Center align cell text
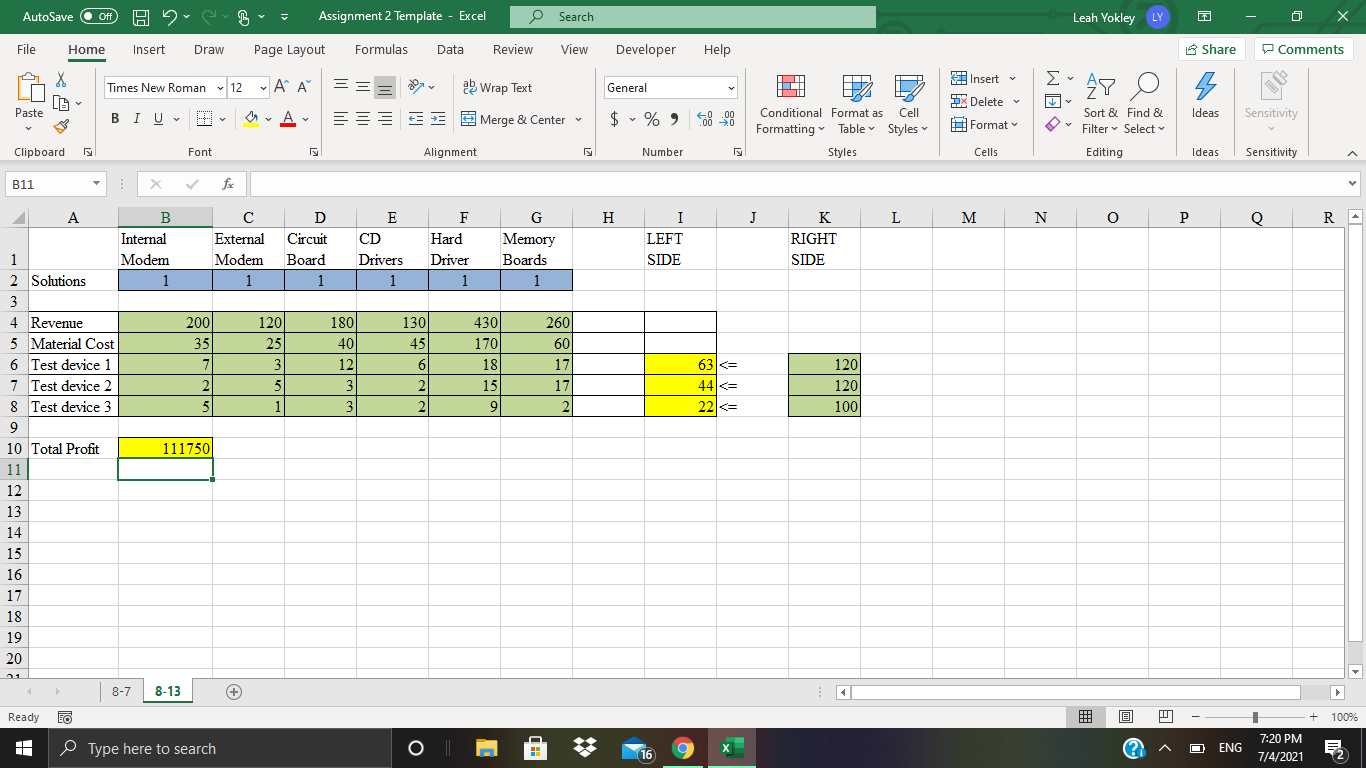 coord(365,120)
